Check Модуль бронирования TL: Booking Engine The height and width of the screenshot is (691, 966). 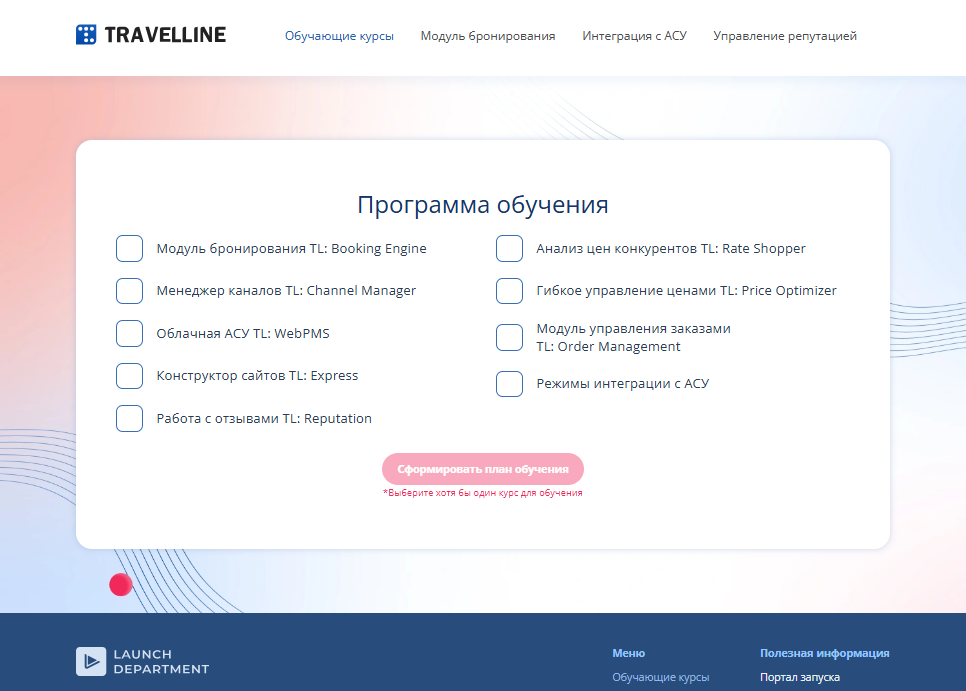click(129, 249)
